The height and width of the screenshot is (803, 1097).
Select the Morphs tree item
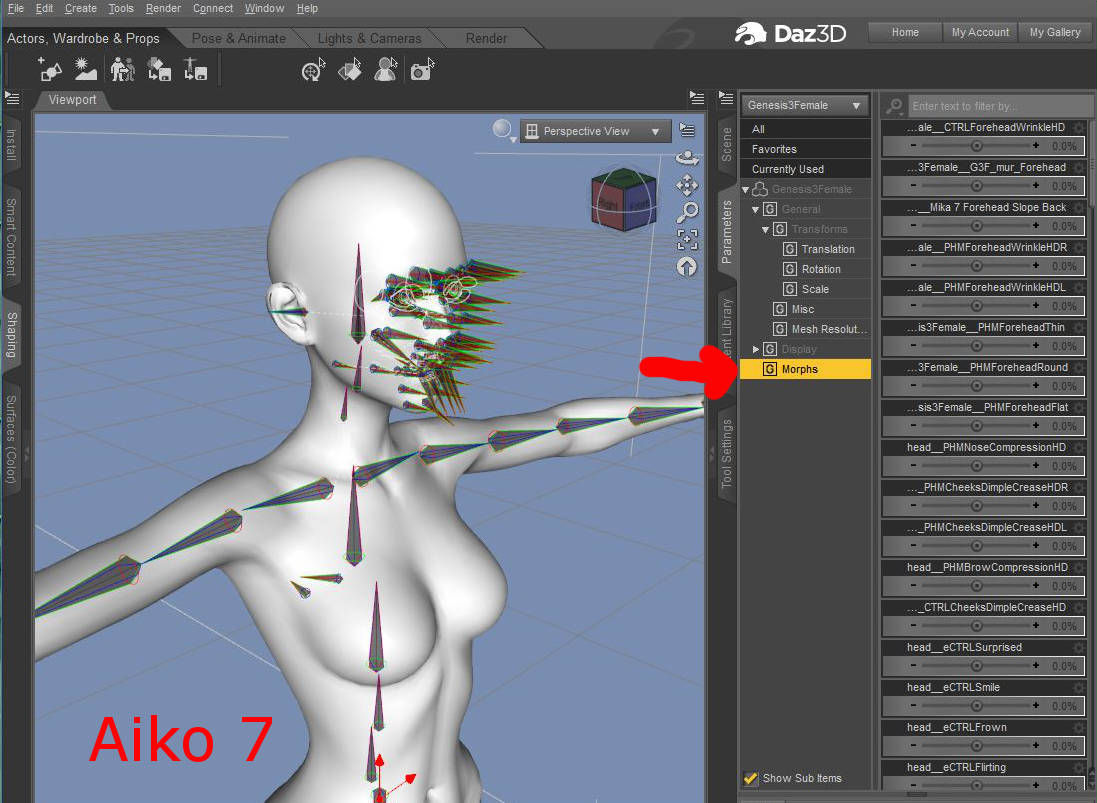point(805,369)
